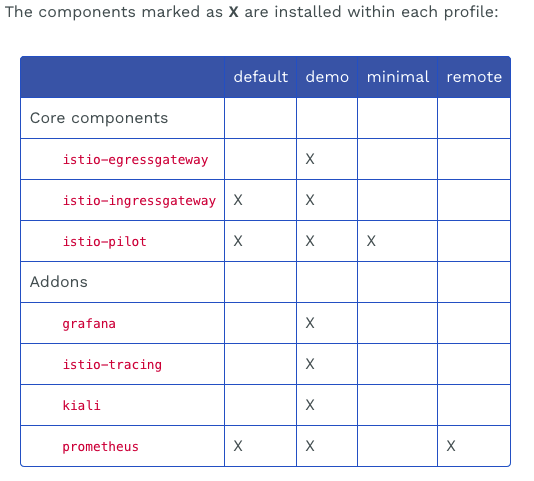Click the 'demo' column header

point(327,77)
